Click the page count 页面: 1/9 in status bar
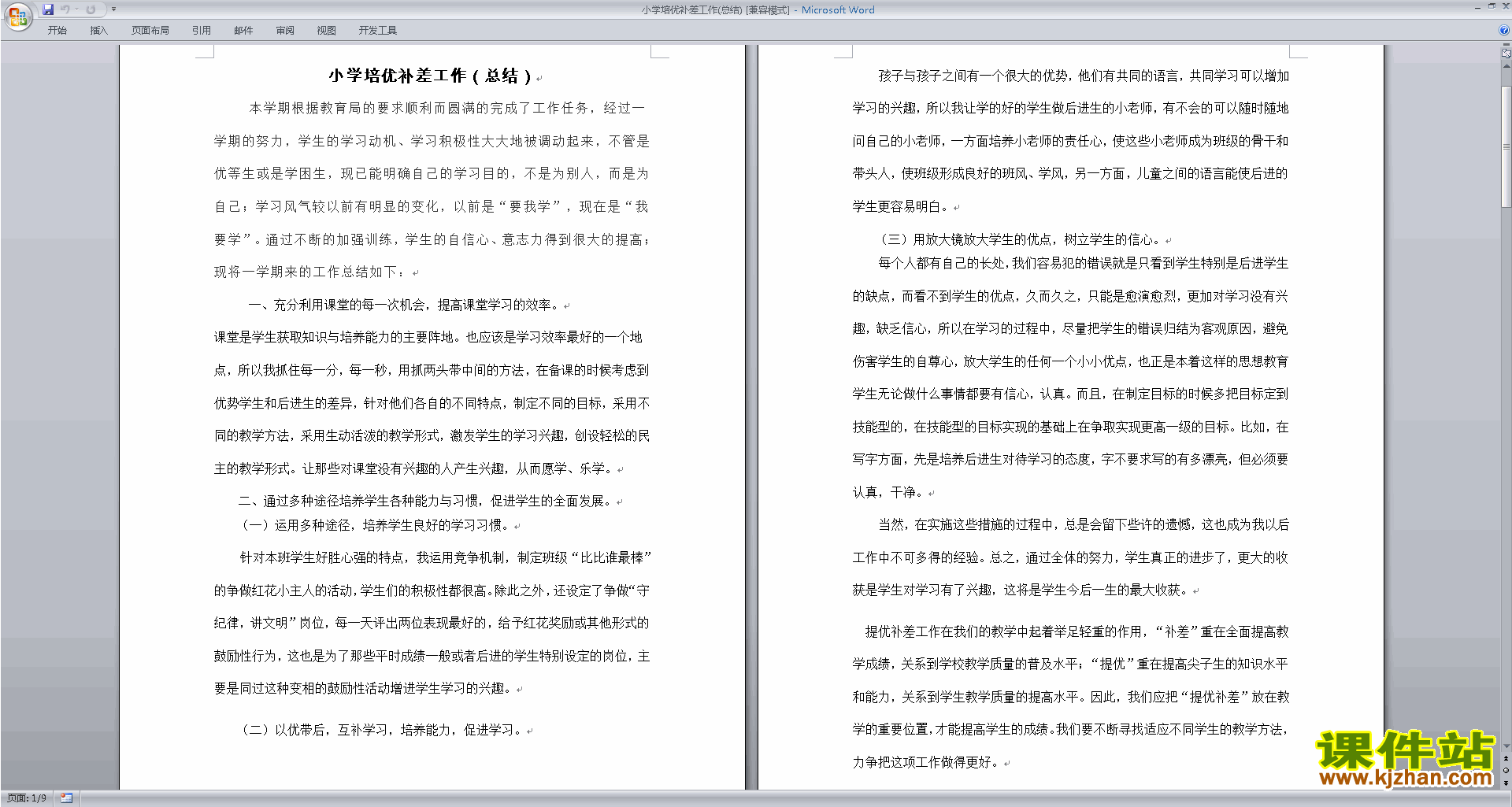This screenshot has height=807, width=1512. click(x=27, y=798)
